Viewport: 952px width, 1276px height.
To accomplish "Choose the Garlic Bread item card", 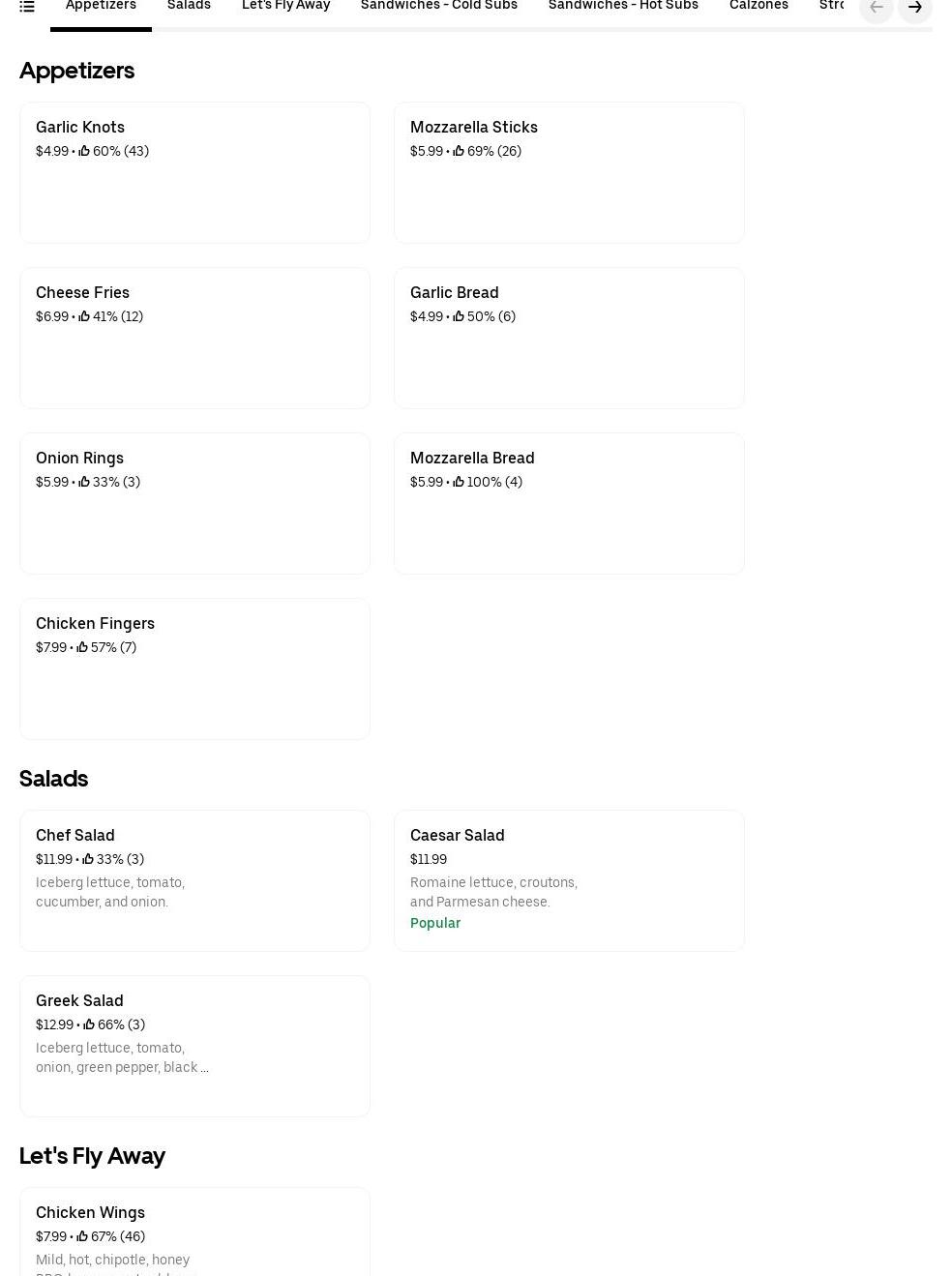I will pyautogui.click(x=569, y=338).
